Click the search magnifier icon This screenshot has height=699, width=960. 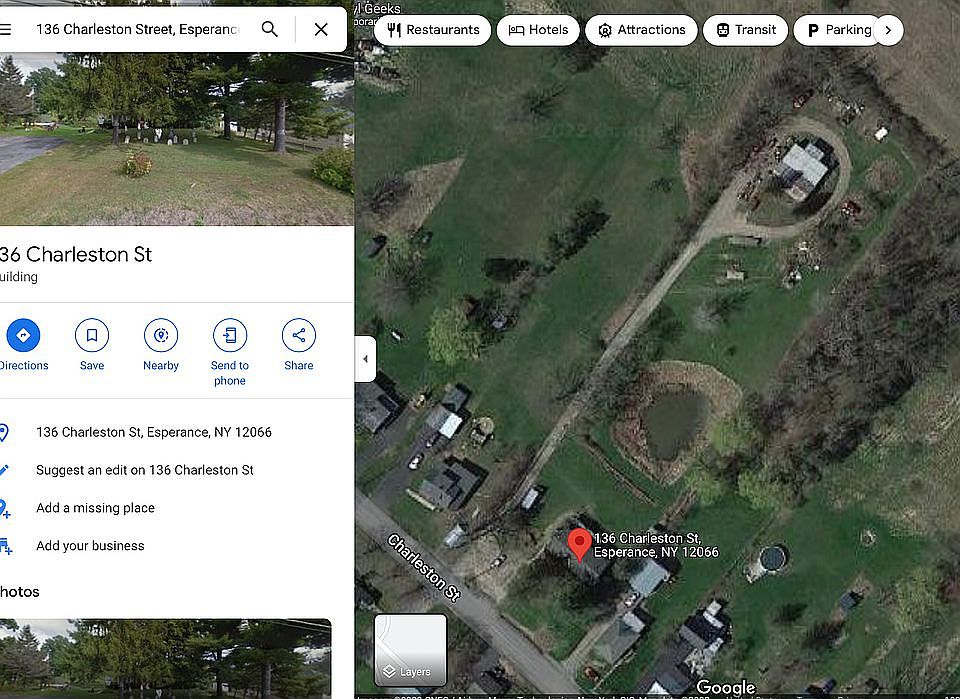(x=269, y=29)
